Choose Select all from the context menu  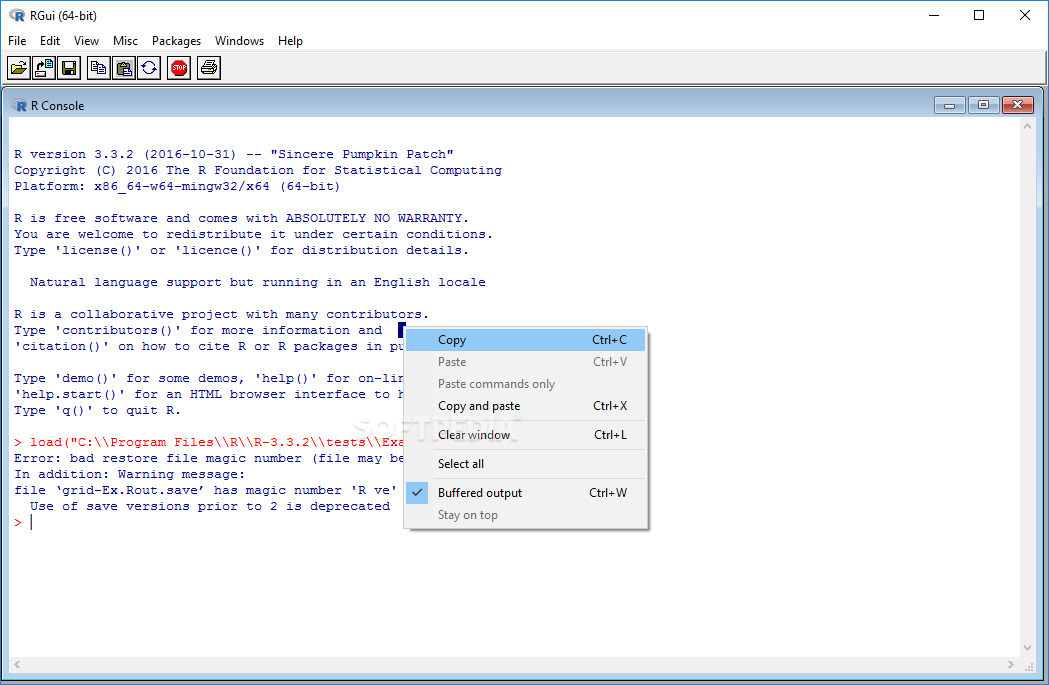tap(461, 464)
